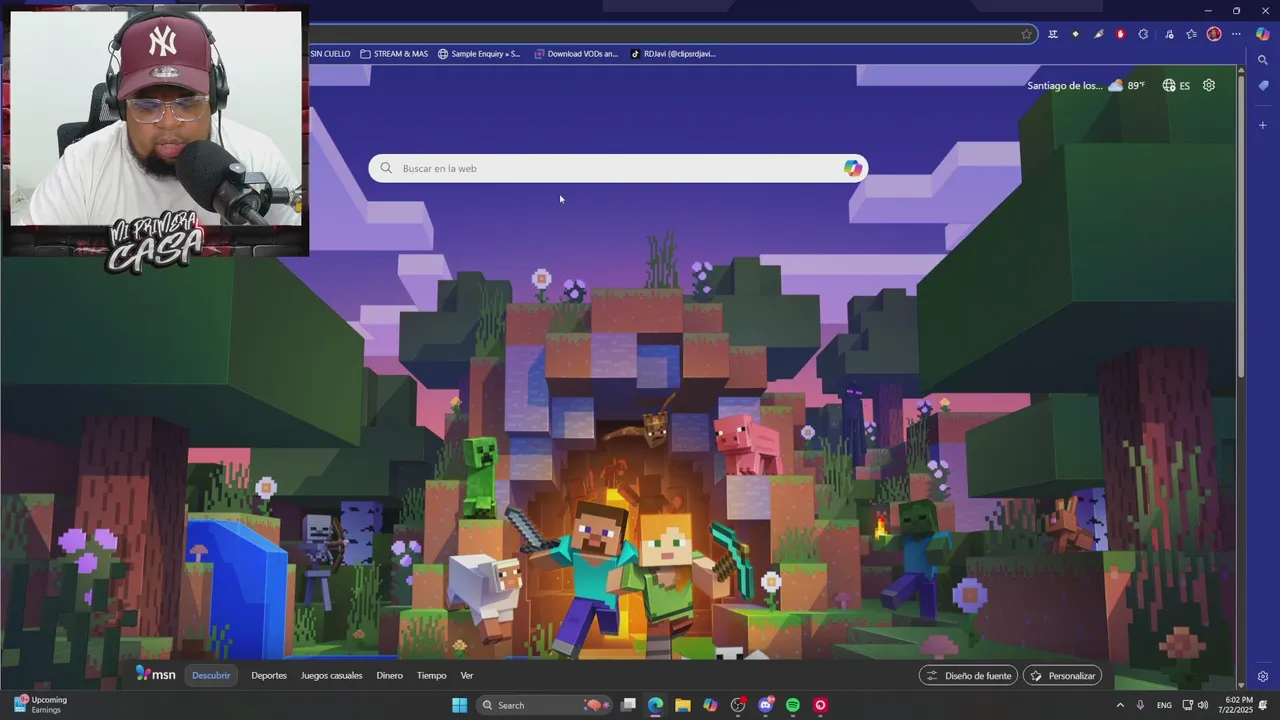The width and height of the screenshot is (1280, 720).
Task: Open the Santiago de los weather widget
Action: (x=1086, y=85)
